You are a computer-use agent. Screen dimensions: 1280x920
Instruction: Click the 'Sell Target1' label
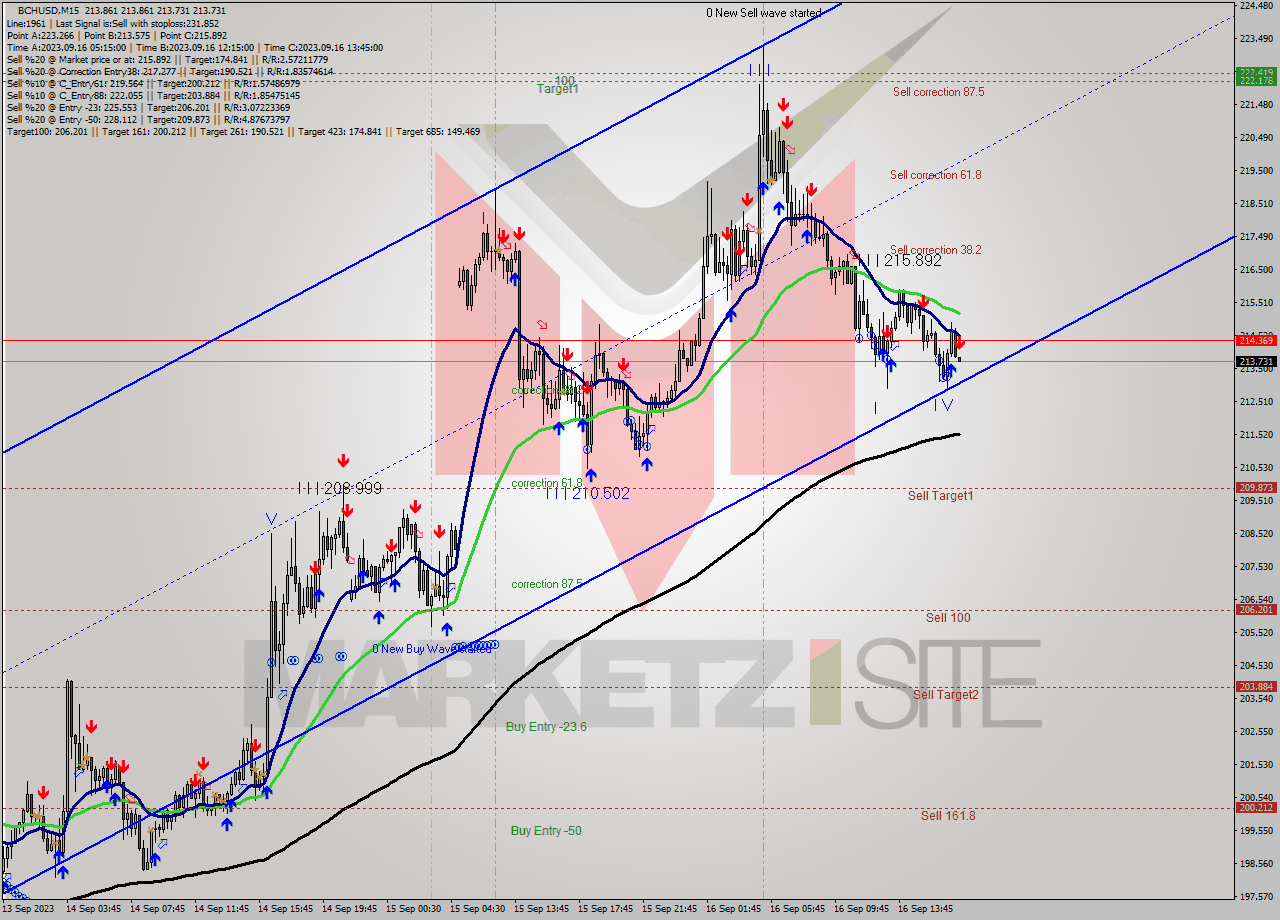[940, 496]
